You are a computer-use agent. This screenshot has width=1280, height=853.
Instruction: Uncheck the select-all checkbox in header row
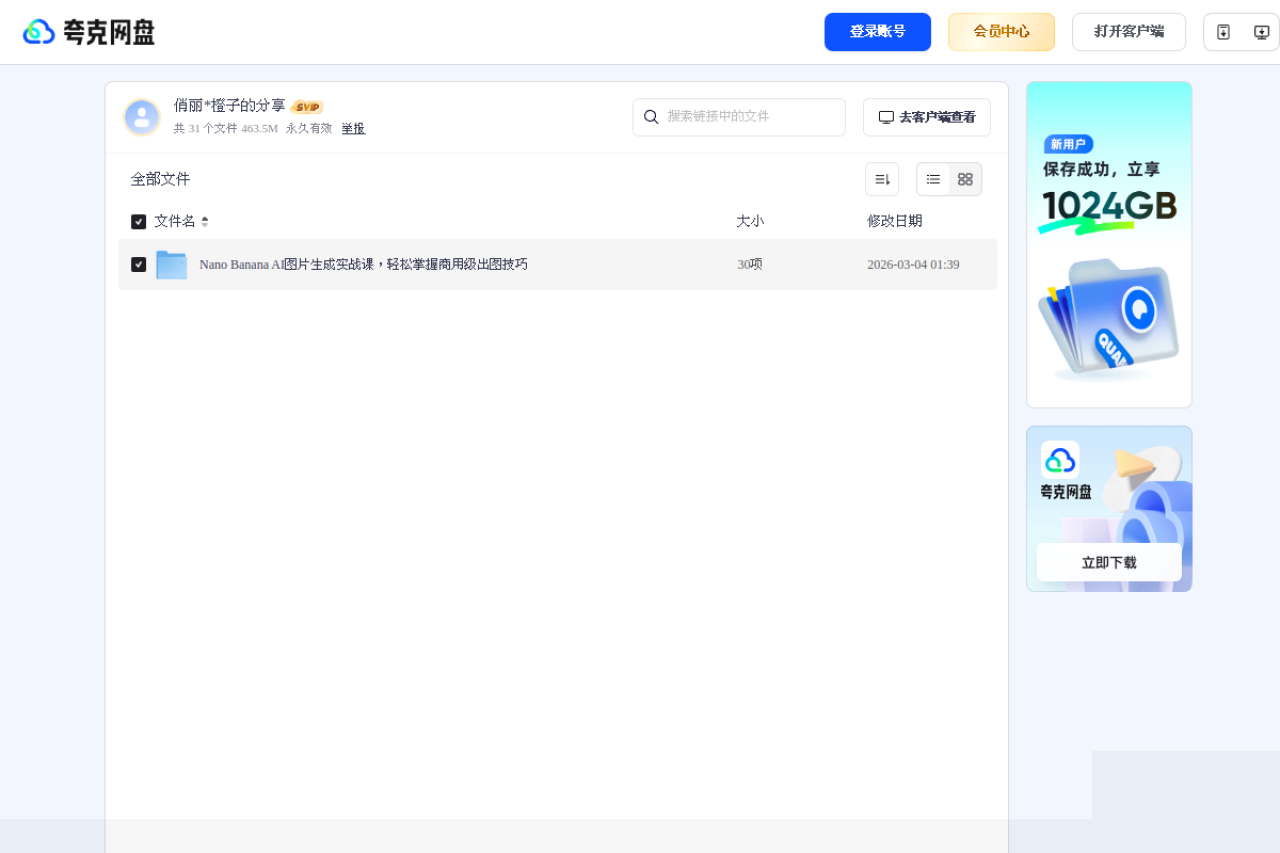pos(138,221)
